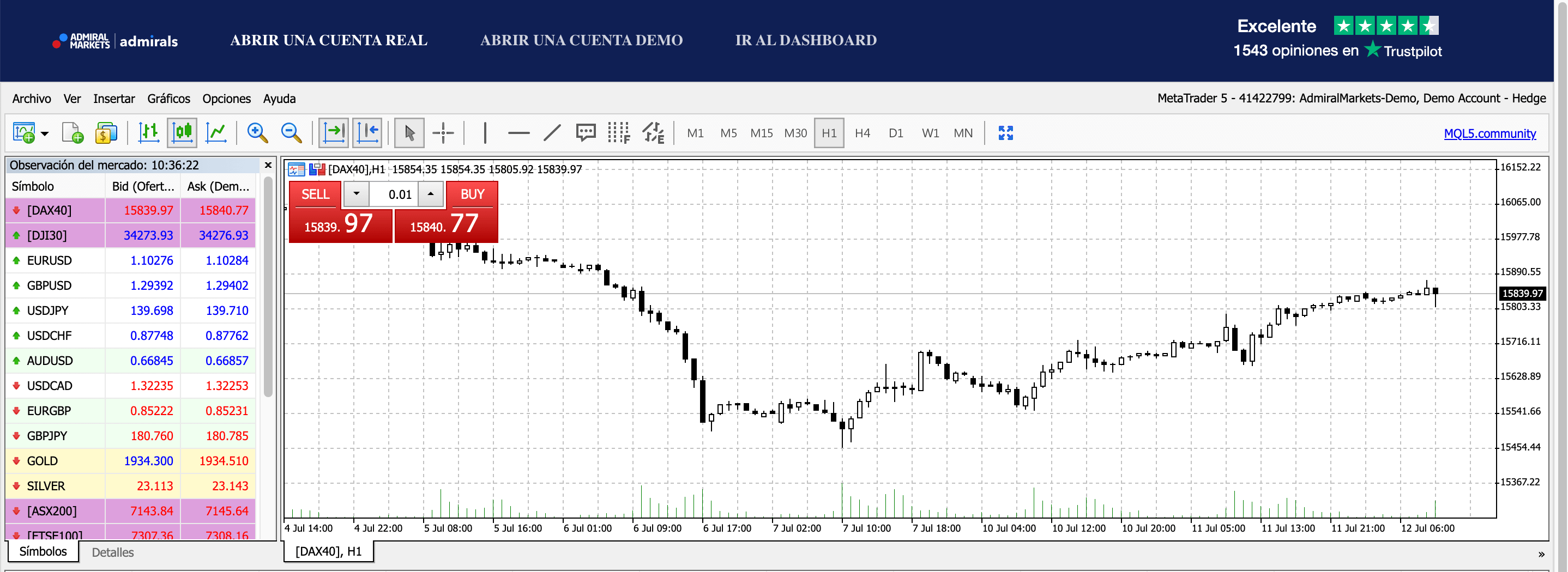Toggle chart shift from right edge
Image resolution: width=1568 pixels, height=572 pixels.
367,133
